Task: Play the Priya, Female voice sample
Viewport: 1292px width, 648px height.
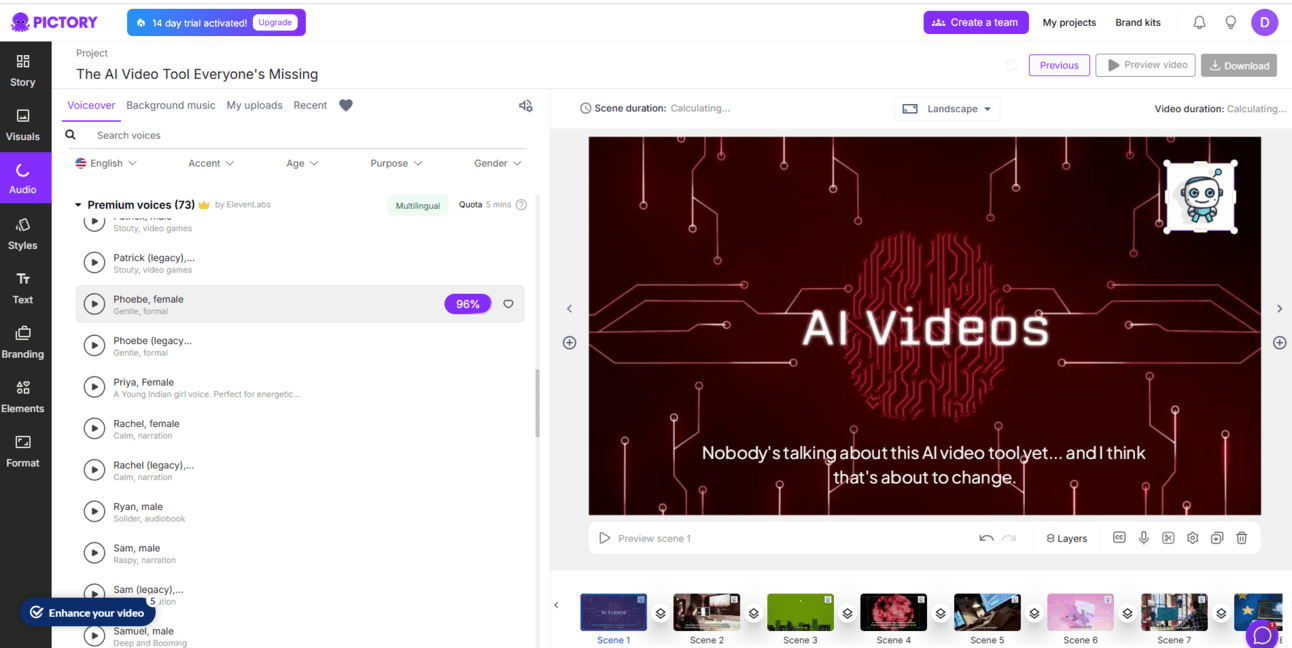Action: click(94, 387)
